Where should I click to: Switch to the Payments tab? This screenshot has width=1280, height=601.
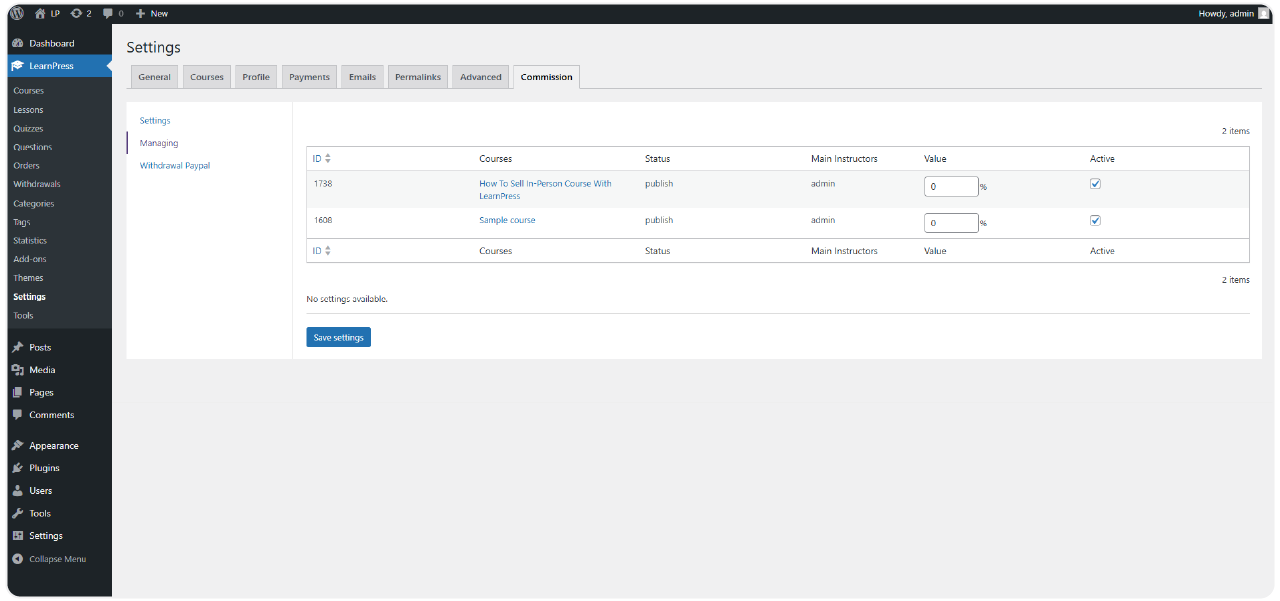(309, 77)
